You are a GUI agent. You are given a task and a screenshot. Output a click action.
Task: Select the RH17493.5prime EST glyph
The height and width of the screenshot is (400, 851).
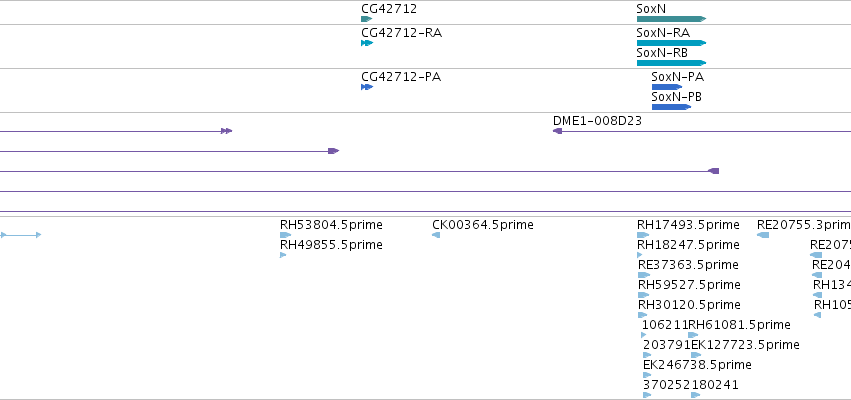643,235
